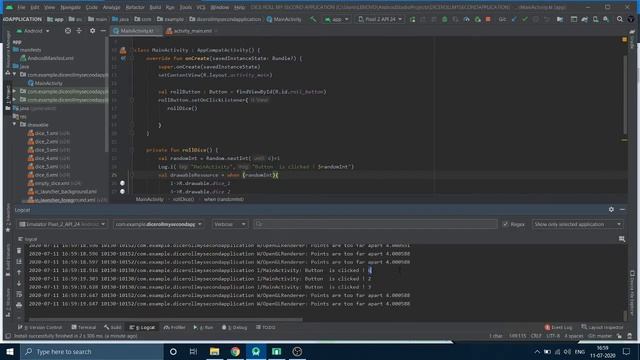640x360 pixels.
Task: Collapse the com.example package under java
Action: 14,75
